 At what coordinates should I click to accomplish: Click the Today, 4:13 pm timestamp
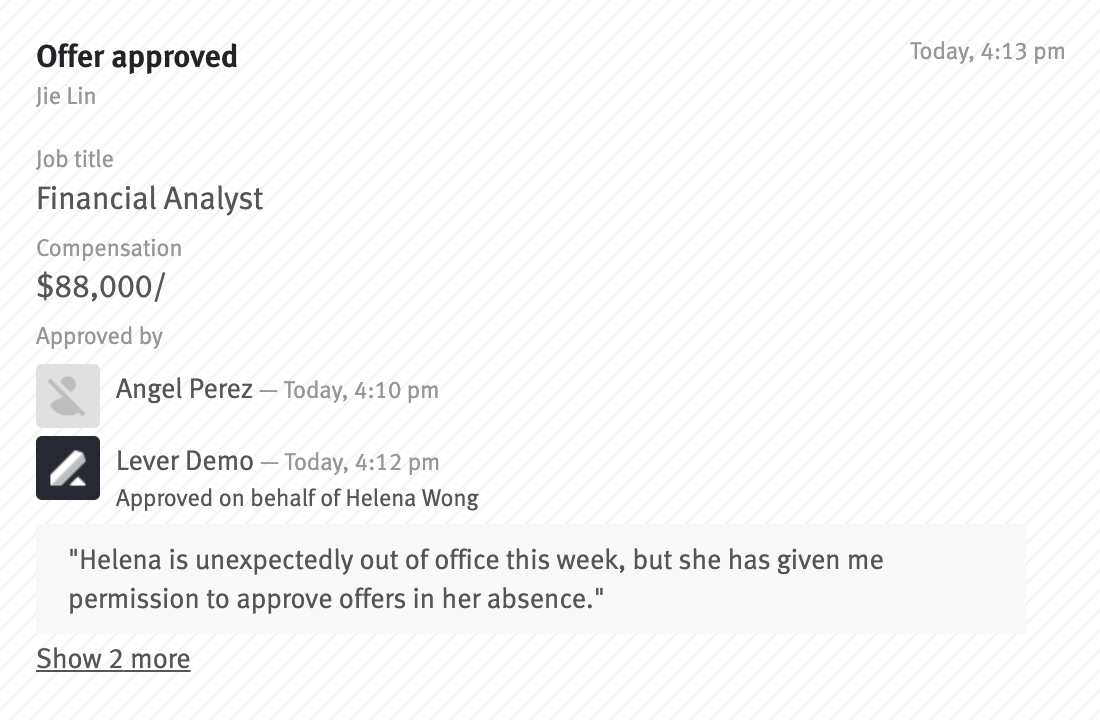[x=987, y=51]
